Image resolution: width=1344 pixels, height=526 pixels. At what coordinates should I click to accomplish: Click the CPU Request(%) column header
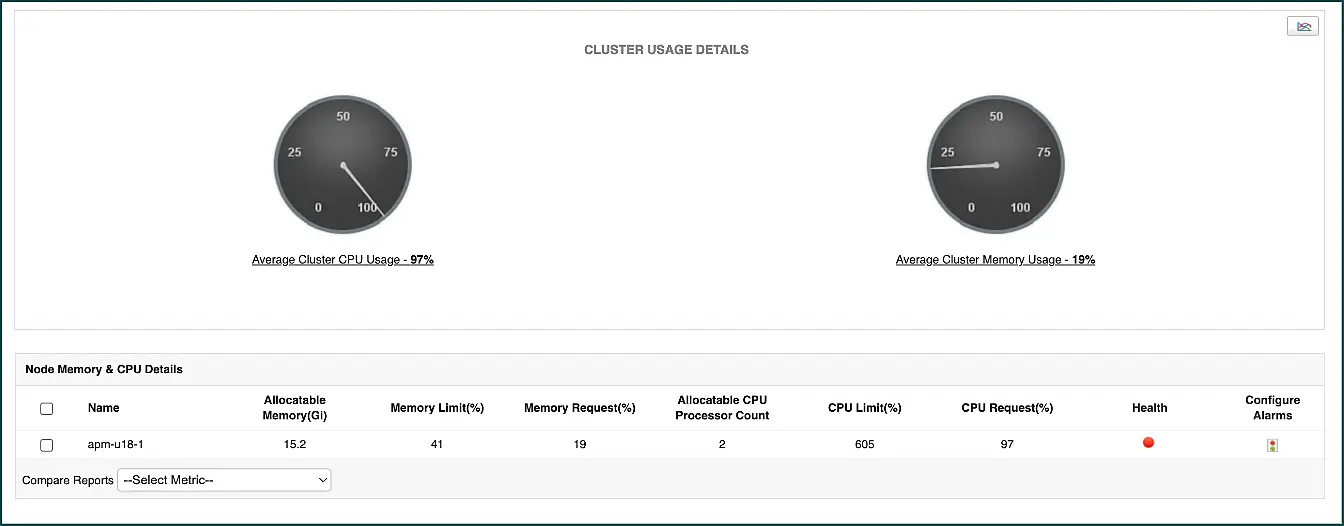pos(1007,408)
